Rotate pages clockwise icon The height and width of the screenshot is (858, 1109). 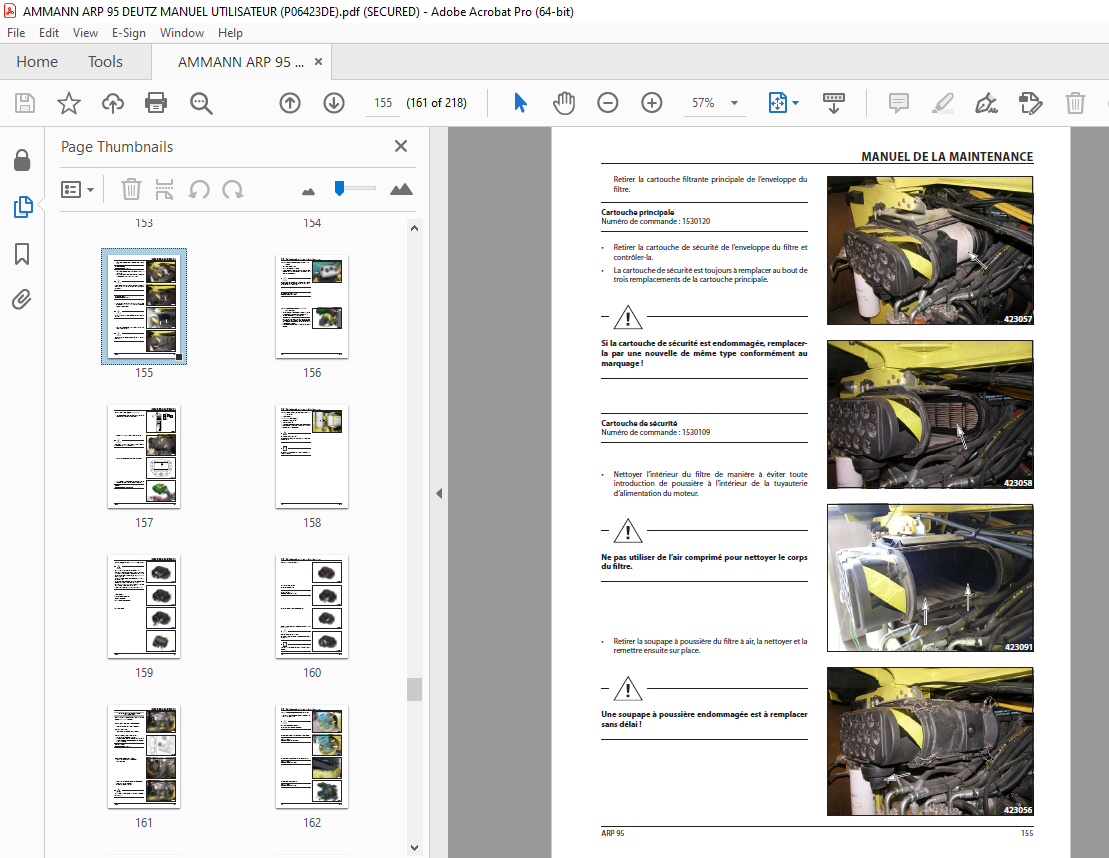point(233,190)
